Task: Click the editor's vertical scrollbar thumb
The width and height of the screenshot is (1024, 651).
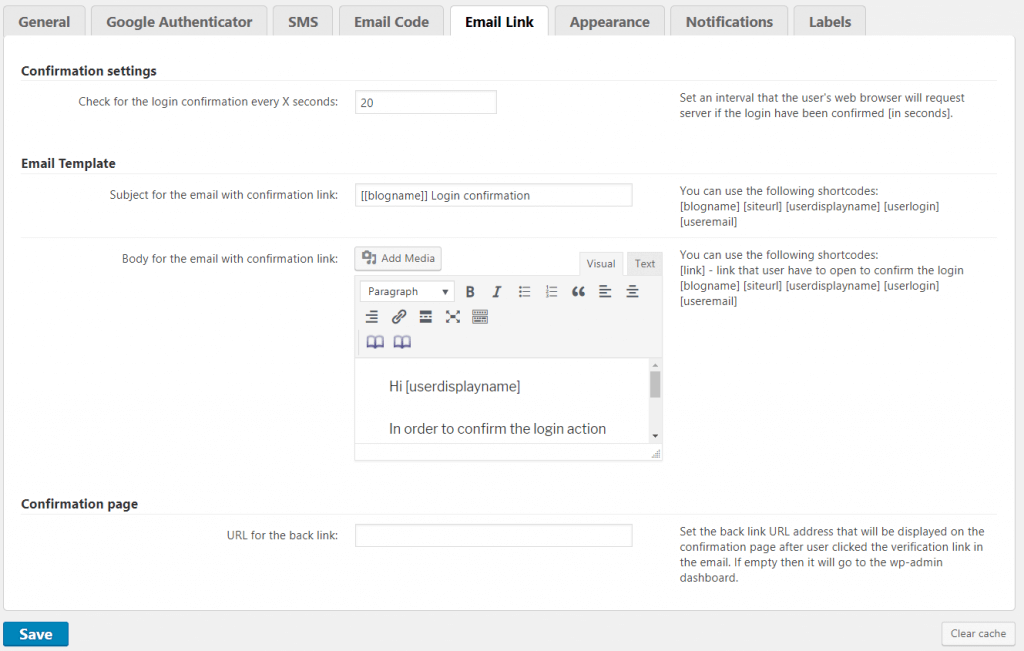Action: tap(655, 385)
